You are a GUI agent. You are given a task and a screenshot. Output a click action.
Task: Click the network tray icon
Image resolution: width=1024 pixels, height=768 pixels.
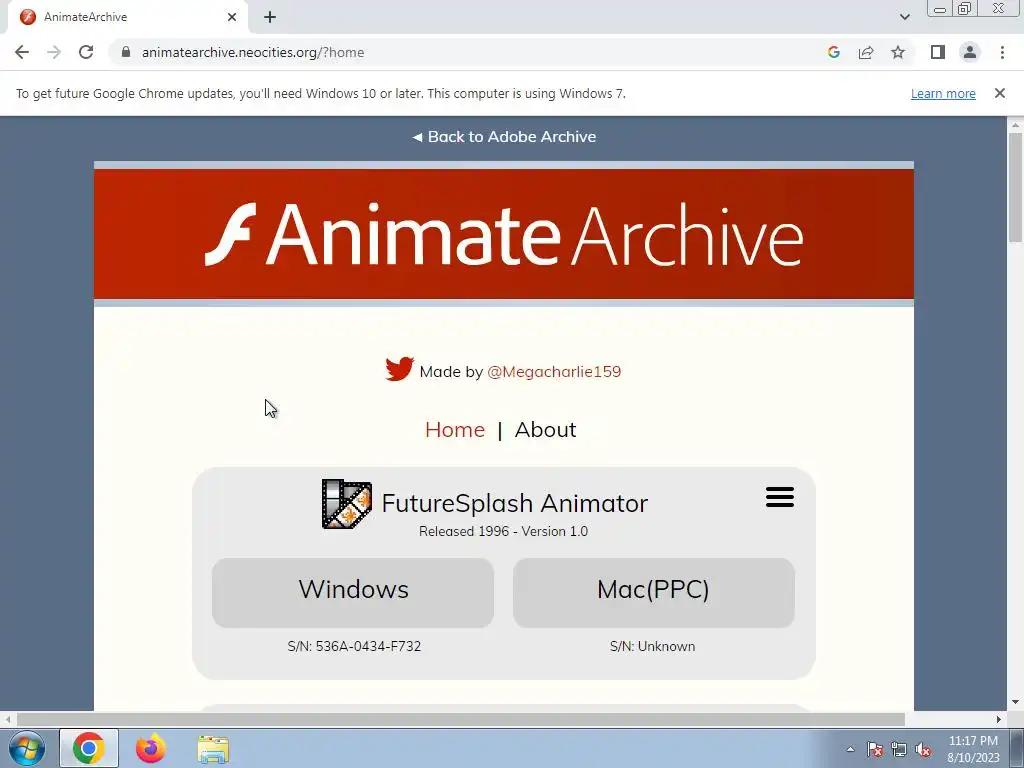899,749
